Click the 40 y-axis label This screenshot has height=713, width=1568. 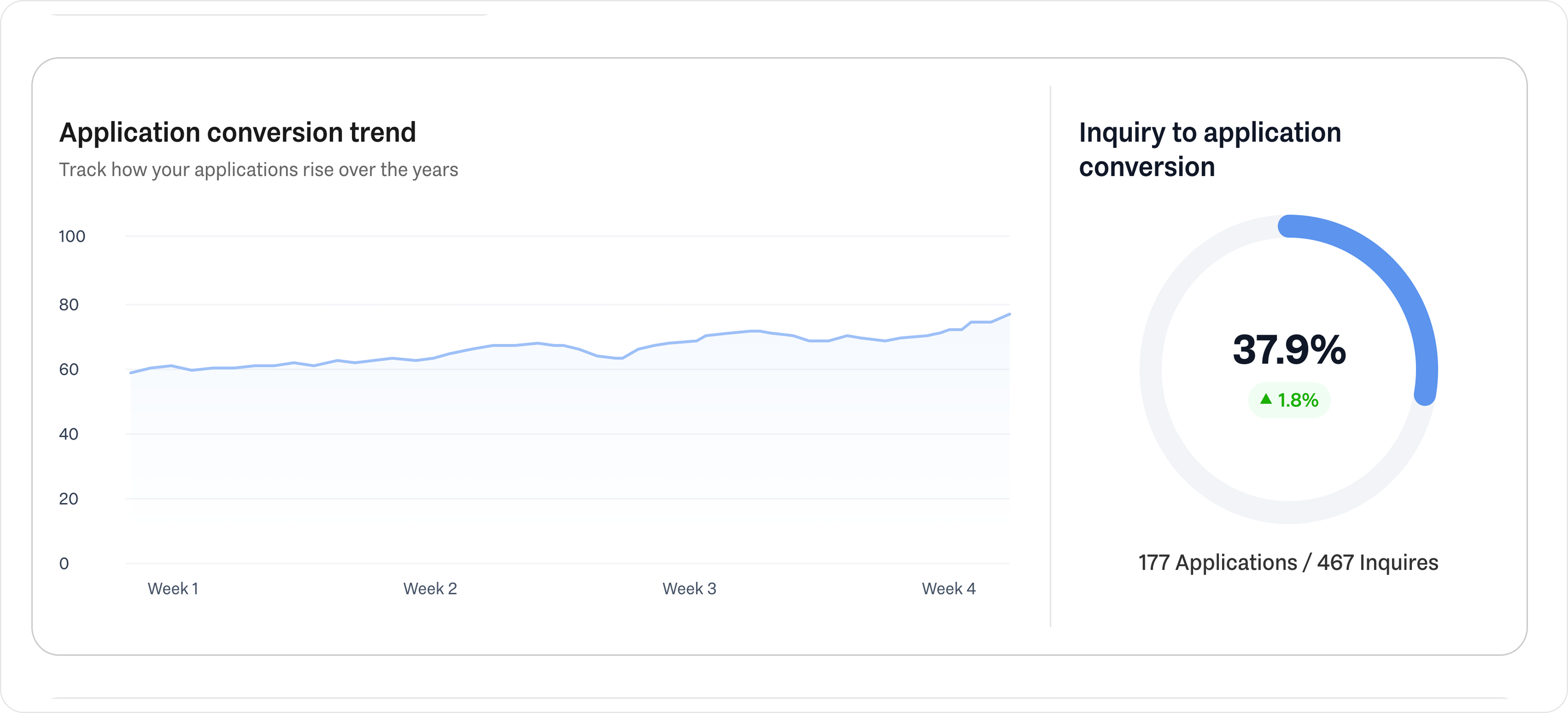tap(69, 434)
